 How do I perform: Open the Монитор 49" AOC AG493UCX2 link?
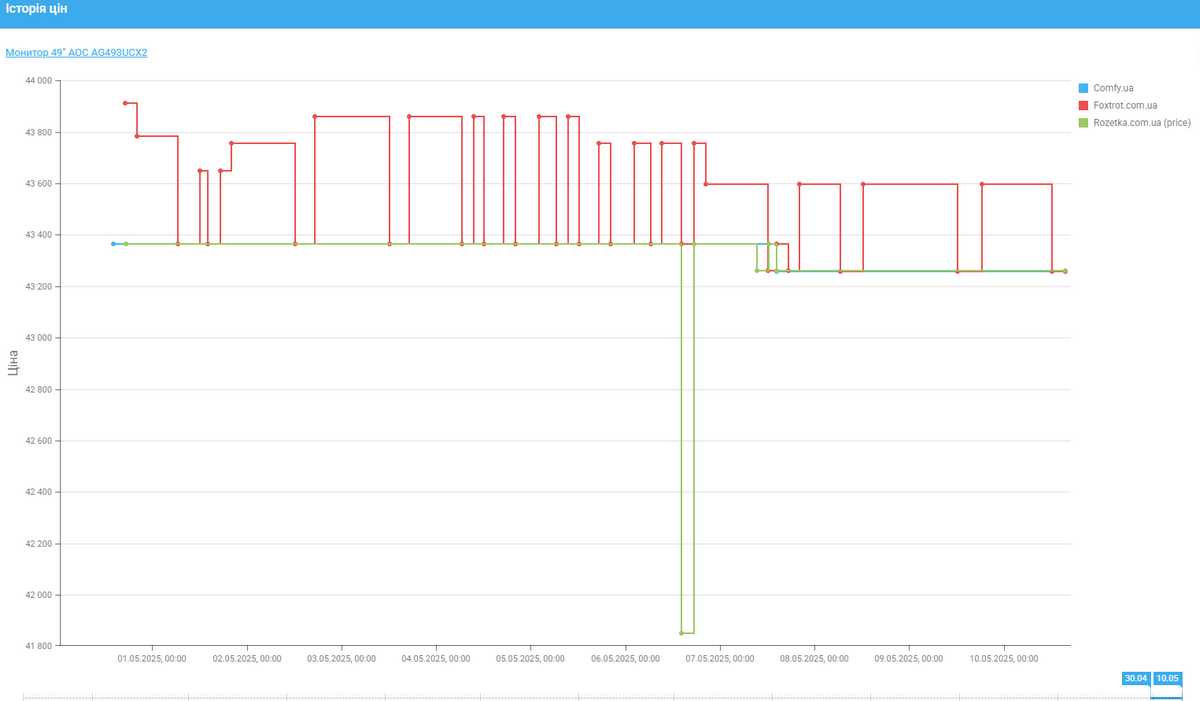point(76,52)
